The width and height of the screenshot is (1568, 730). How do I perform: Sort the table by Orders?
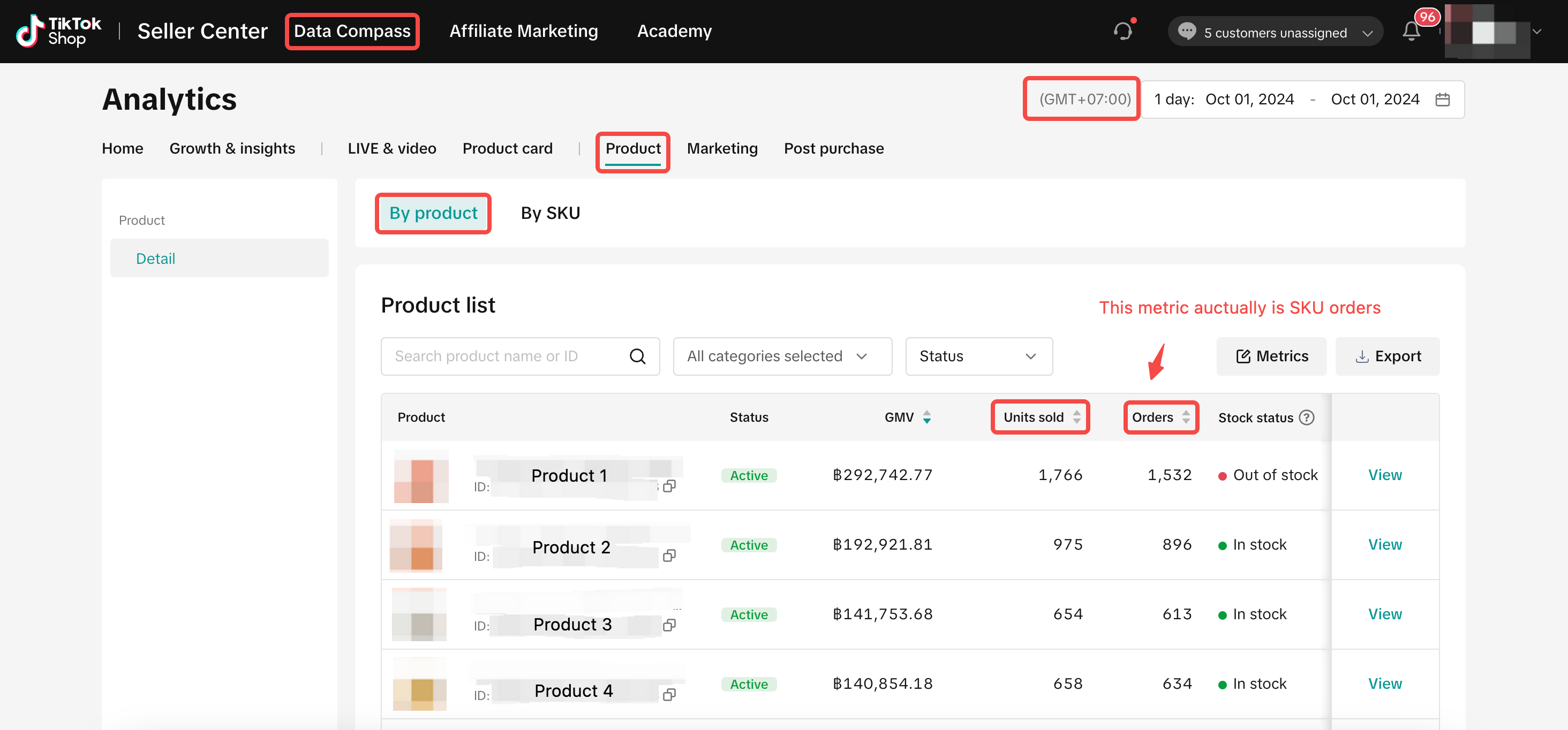(1186, 417)
